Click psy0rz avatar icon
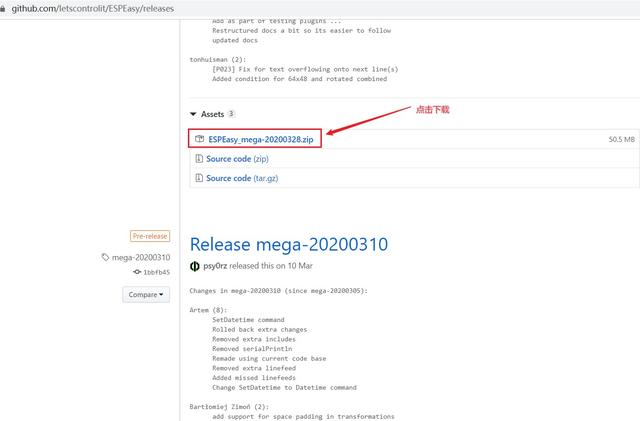 [x=195, y=266]
